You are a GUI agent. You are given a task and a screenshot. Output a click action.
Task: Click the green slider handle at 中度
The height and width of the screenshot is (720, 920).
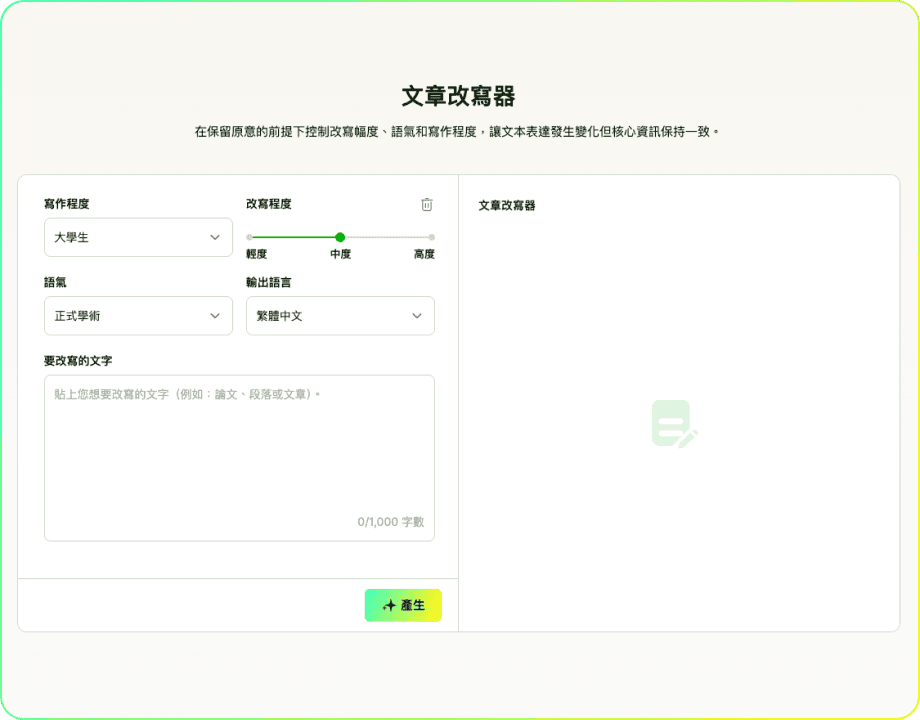(x=340, y=237)
